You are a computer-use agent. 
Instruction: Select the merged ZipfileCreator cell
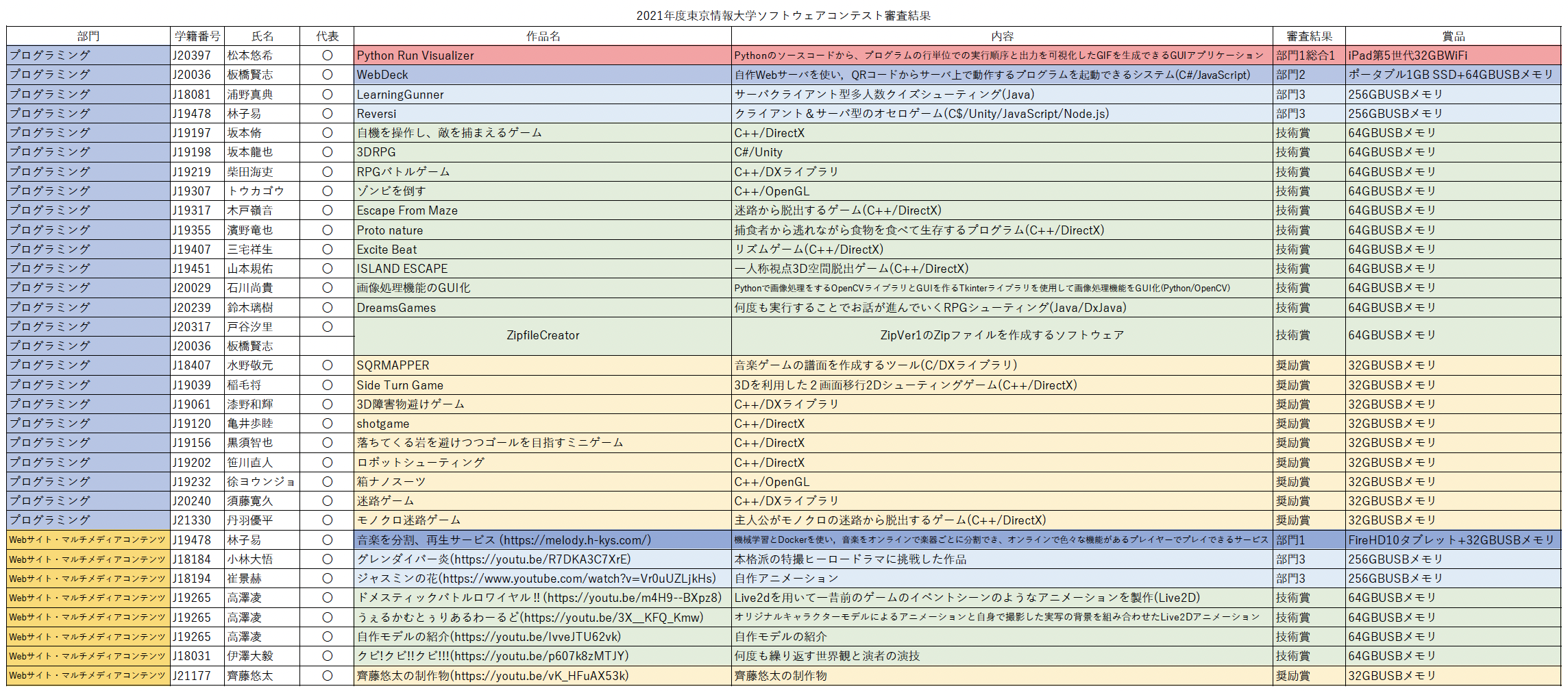pyautogui.click(x=543, y=336)
